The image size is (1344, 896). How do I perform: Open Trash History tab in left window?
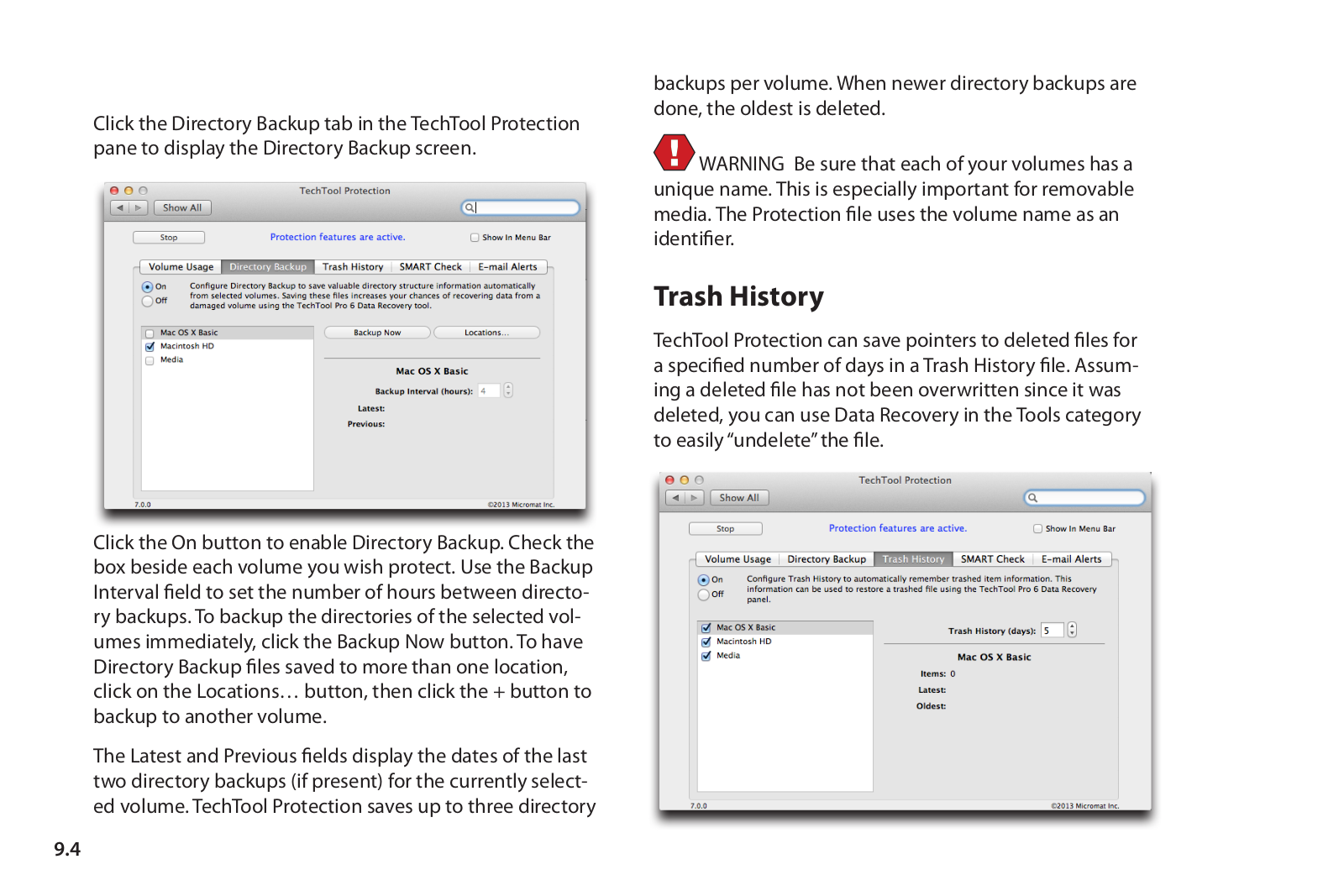coord(353,267)
